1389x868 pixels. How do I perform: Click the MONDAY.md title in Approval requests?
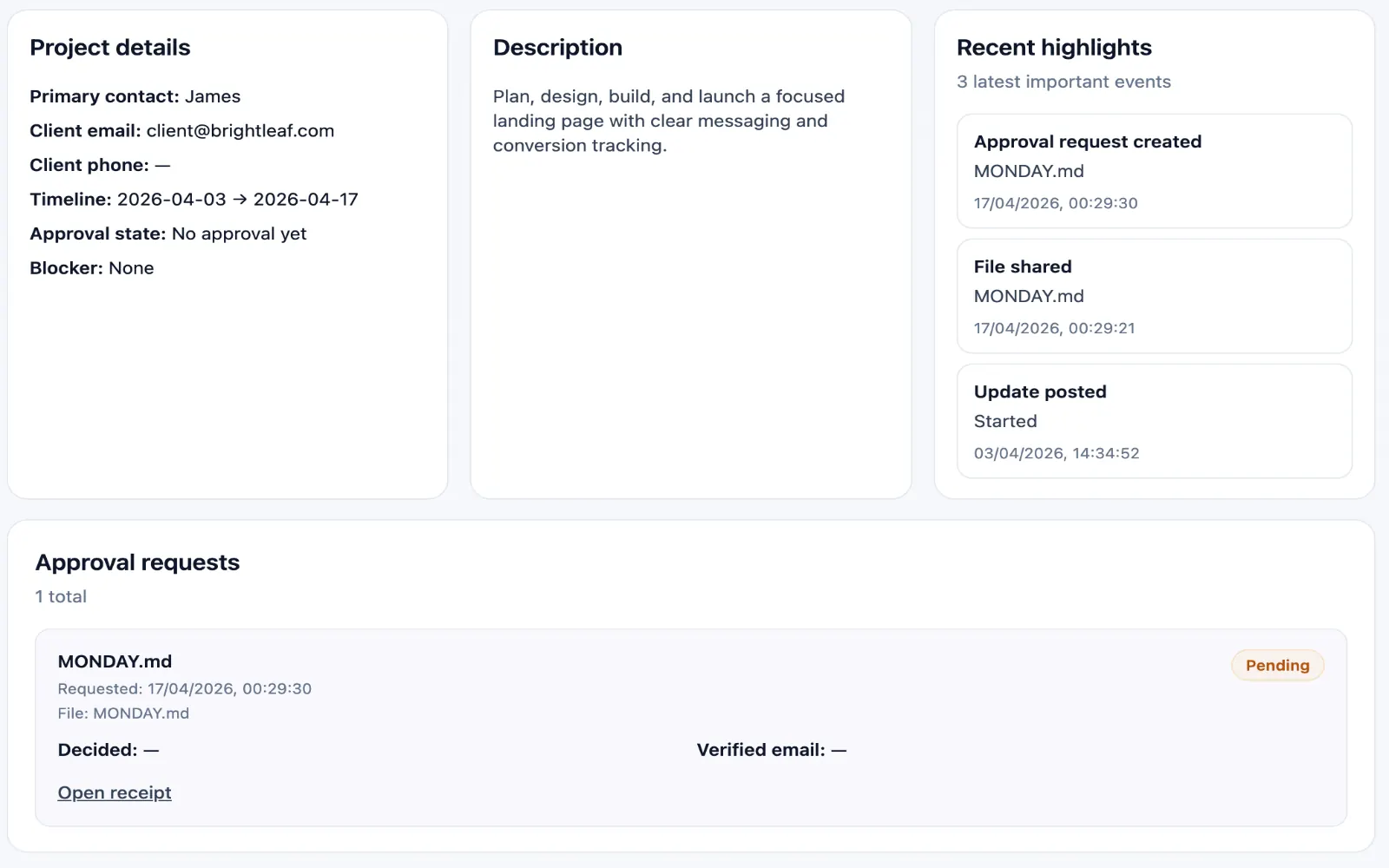point(115,661)
